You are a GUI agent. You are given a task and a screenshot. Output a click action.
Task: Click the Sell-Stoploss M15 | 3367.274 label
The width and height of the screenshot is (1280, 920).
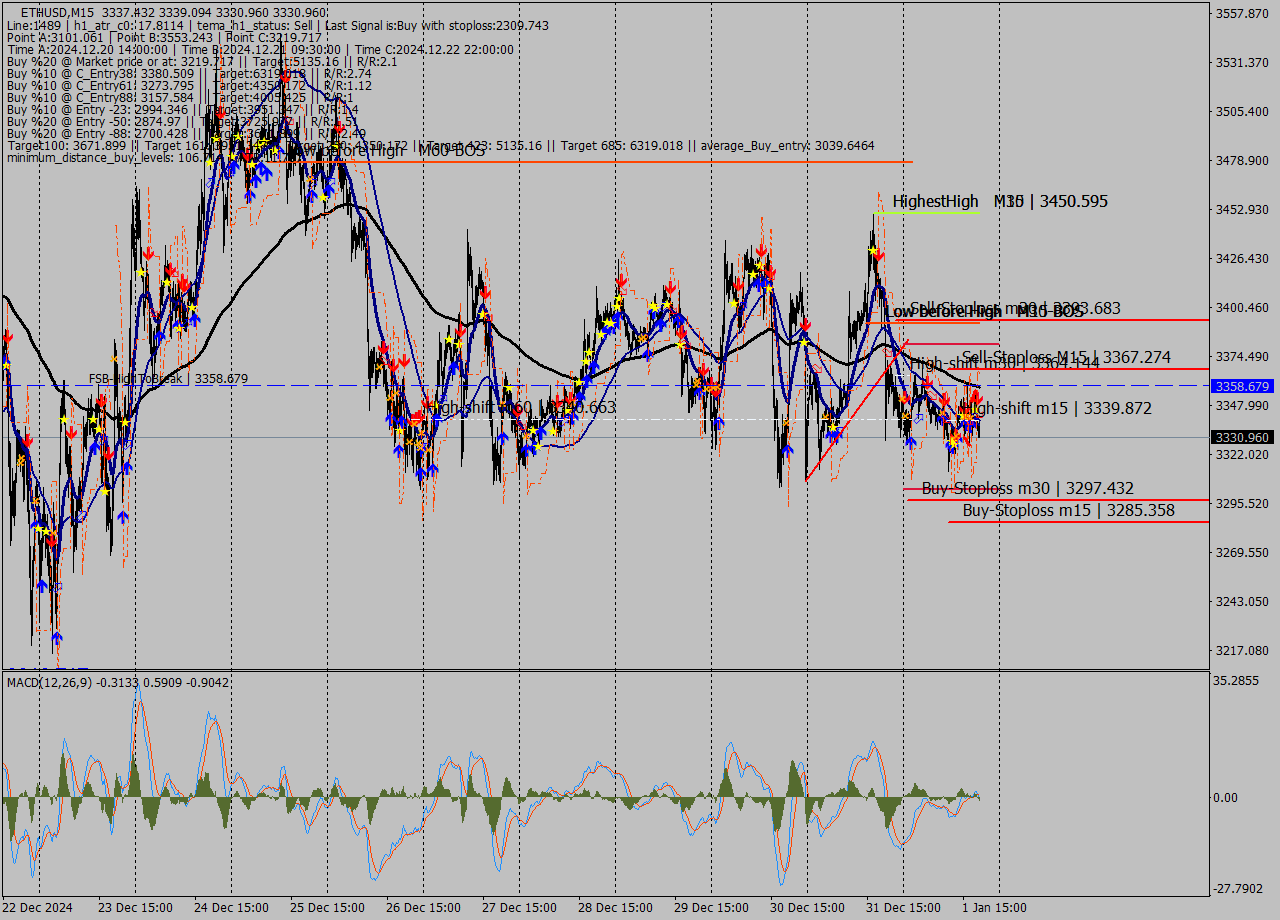pos(1066,357)
